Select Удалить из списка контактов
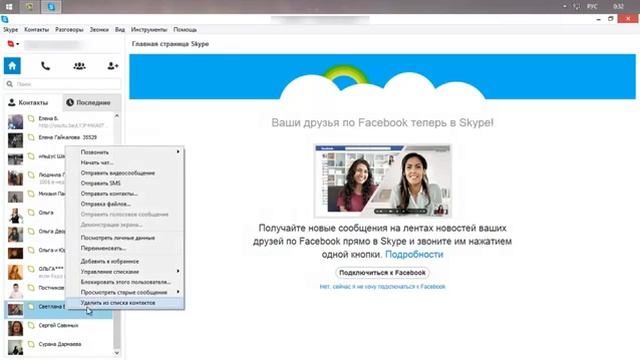 [x=125, y=303]
